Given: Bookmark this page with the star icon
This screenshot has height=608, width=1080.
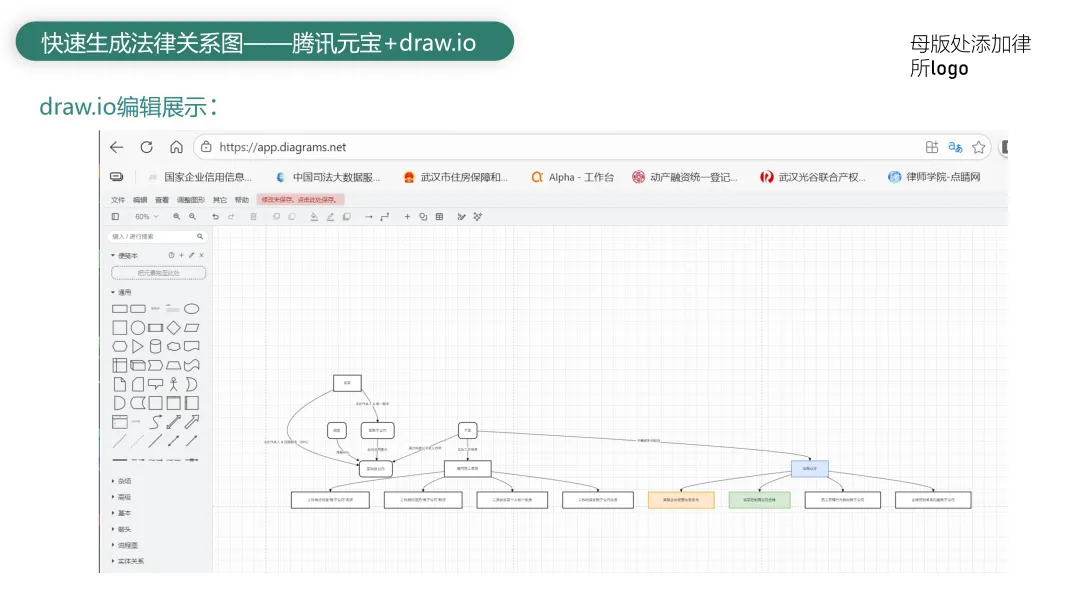Looking at the screenshot, I should click(x=978, y=147).
